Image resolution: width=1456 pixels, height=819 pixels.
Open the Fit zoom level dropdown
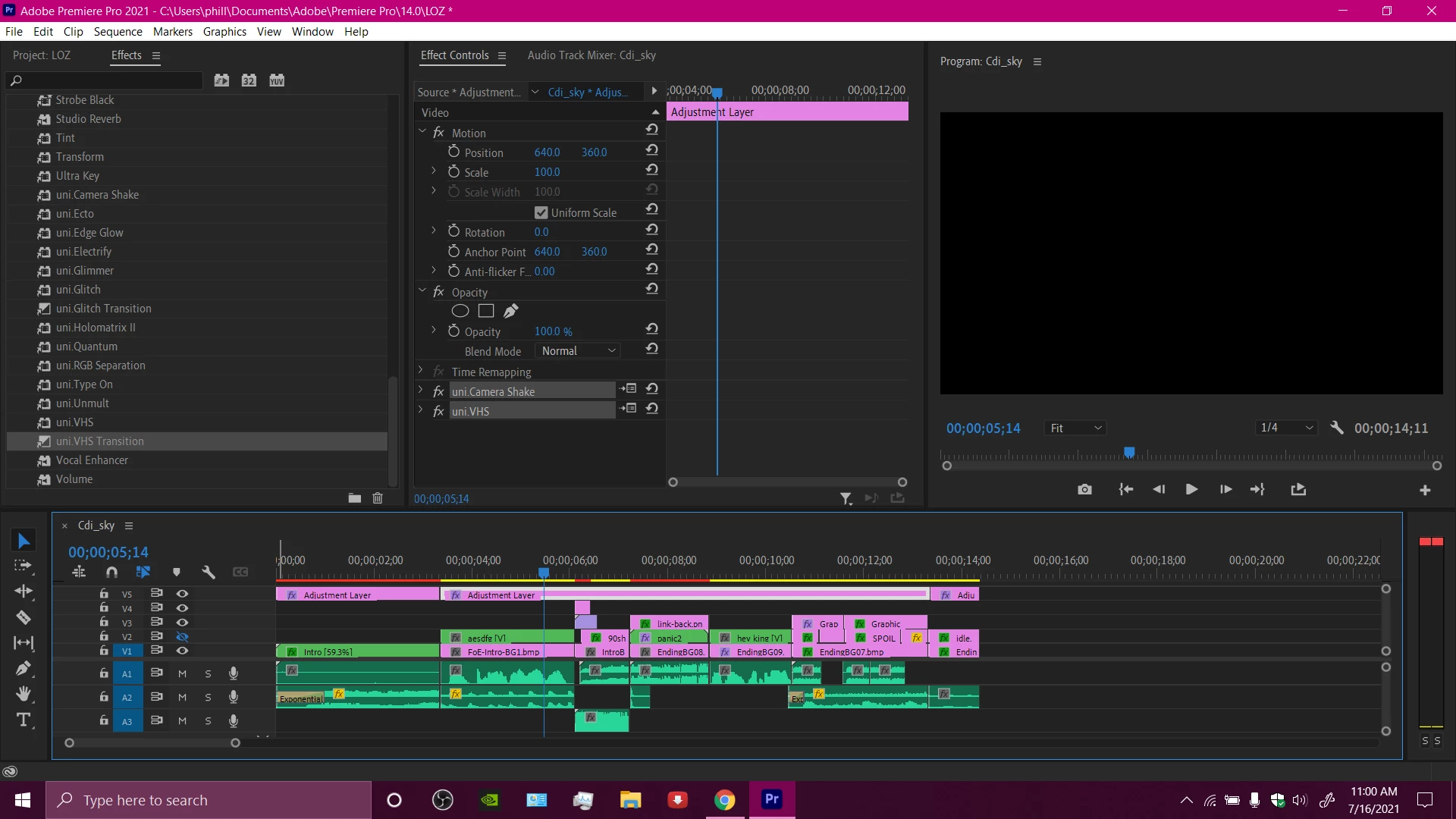1075,428
